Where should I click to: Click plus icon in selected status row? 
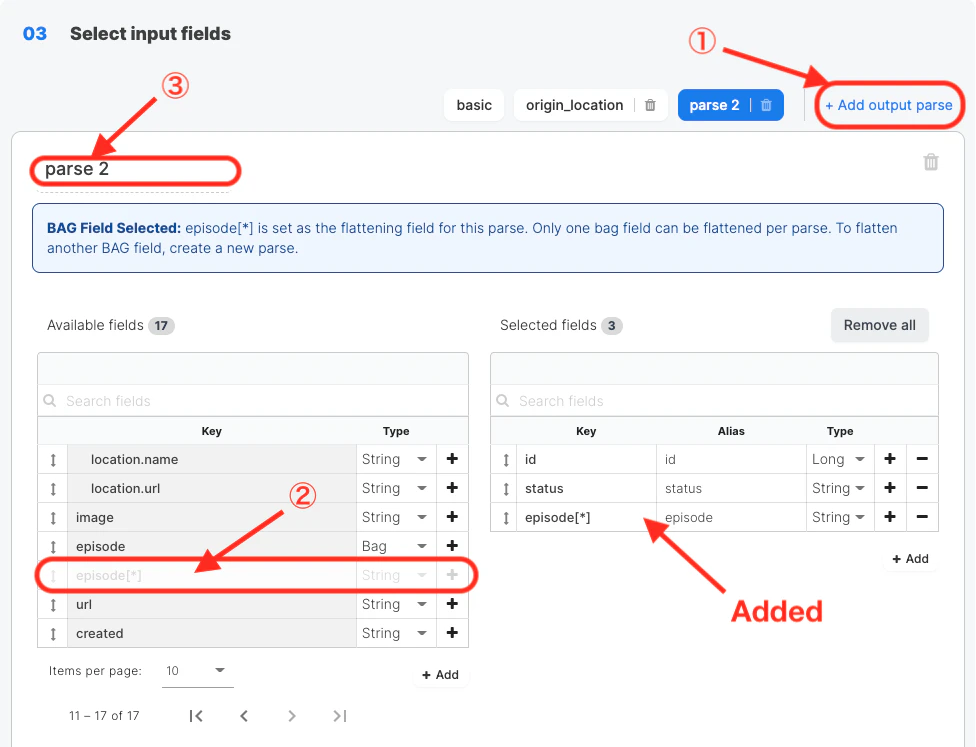pyautogui.click(x=890, y=487)
